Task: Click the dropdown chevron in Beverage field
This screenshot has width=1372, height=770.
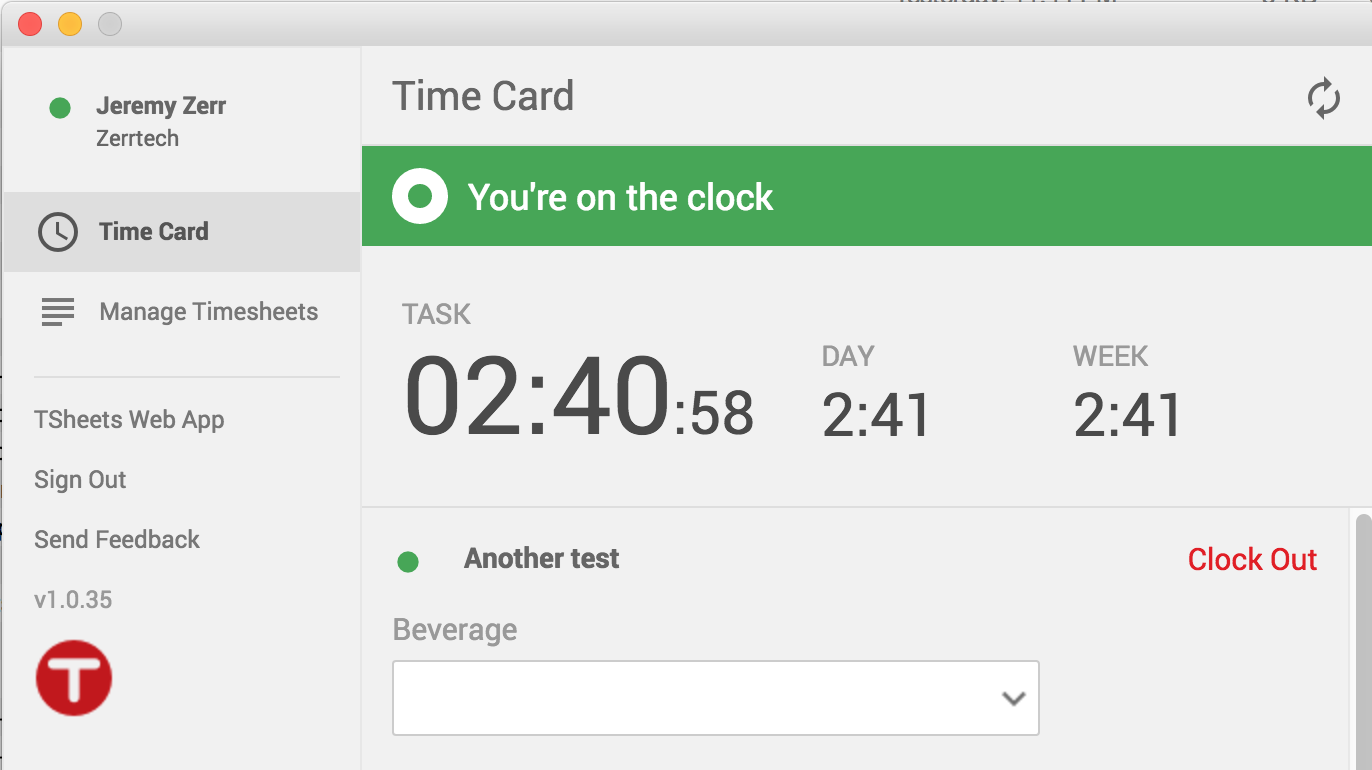Action: tap(1011, 698)
